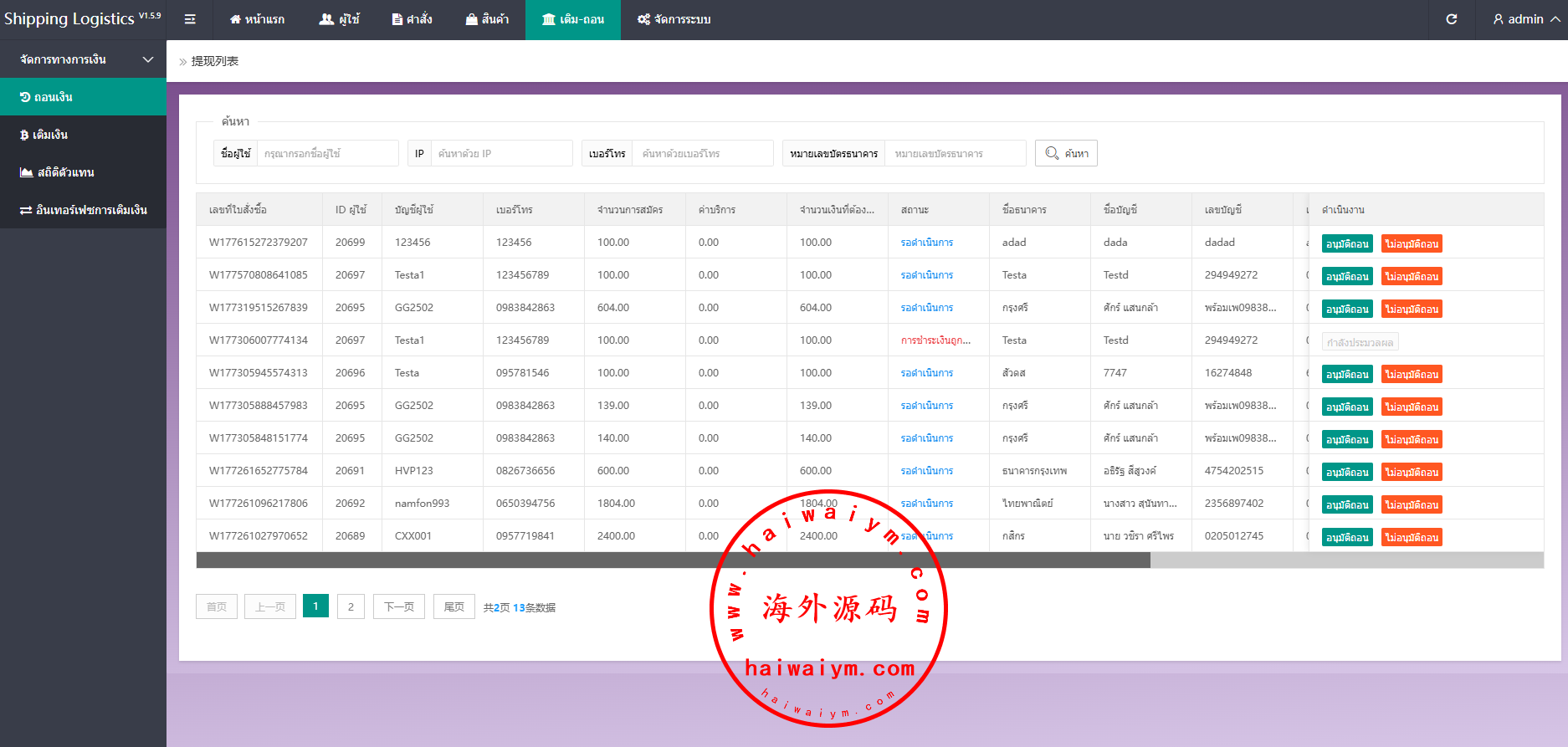Image resolution: width=1568 pixels, height=747 pixels.
Task: Select ถอนเงิน withdrawal in sidebar
Action: click(x=83, y=97)
